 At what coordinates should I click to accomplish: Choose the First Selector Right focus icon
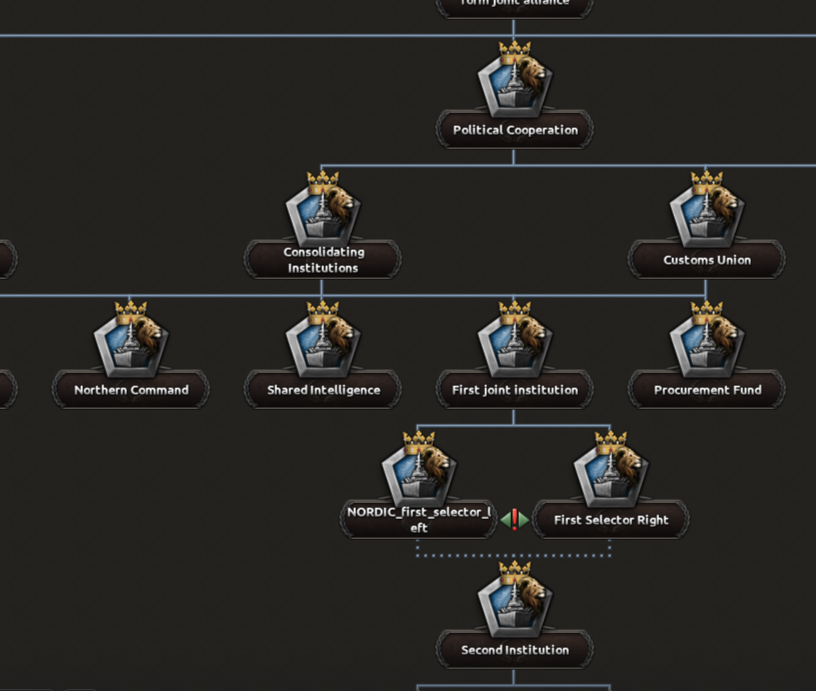pyautogui.click(x=611, y=470)
